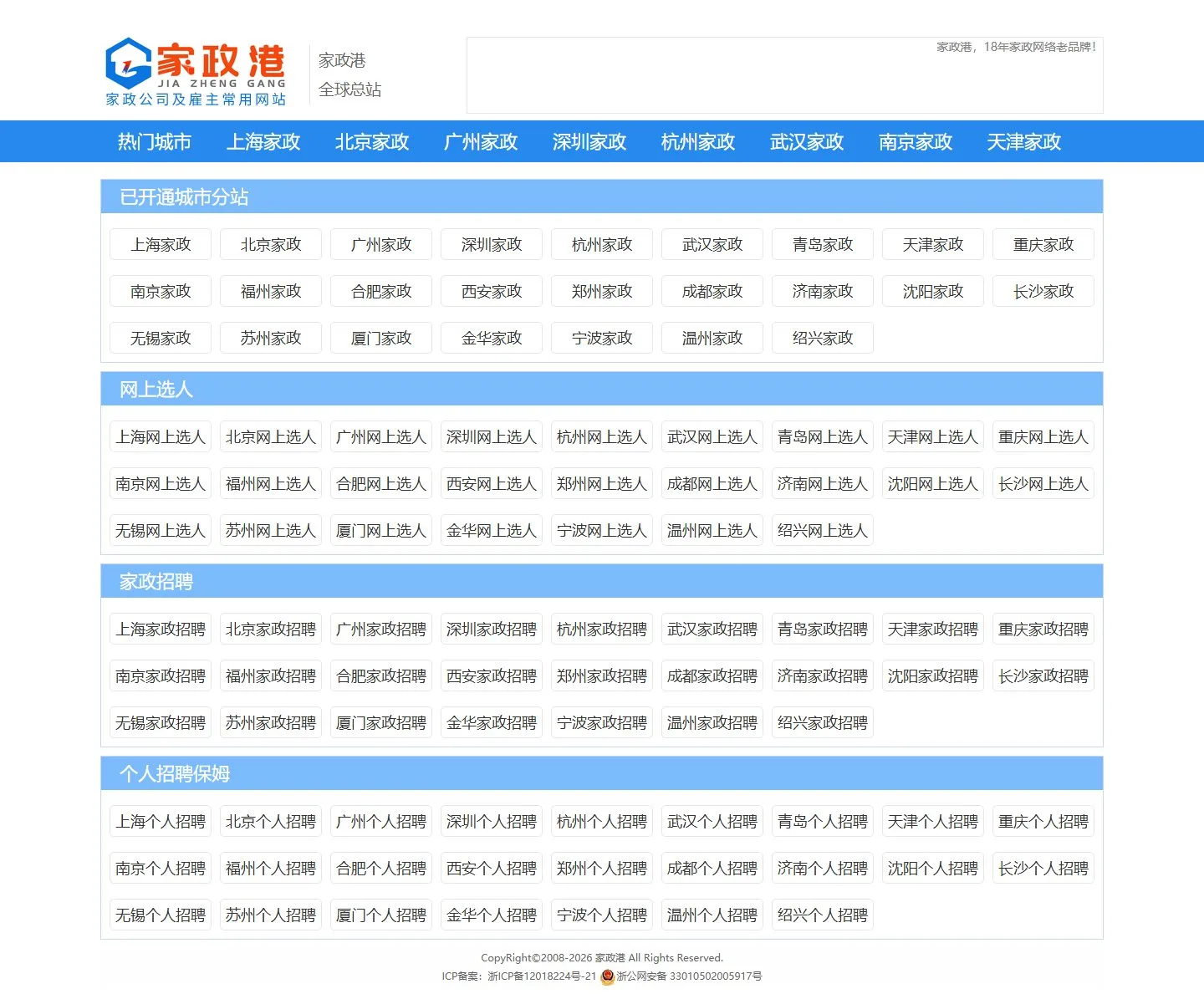Click 温州家政招聘

click(712, 722)
